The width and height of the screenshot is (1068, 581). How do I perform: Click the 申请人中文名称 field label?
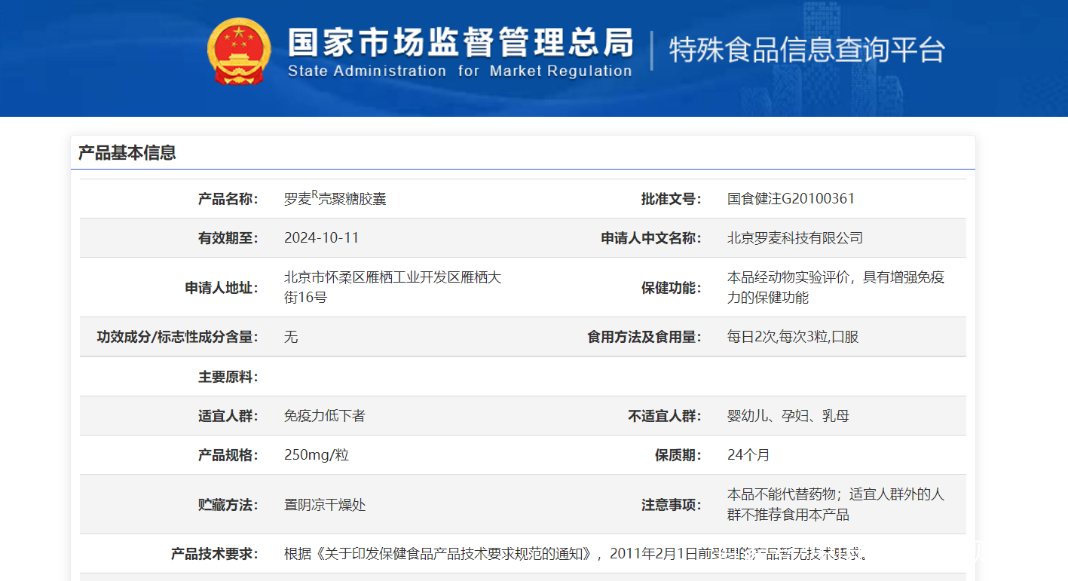click(650, 238)
